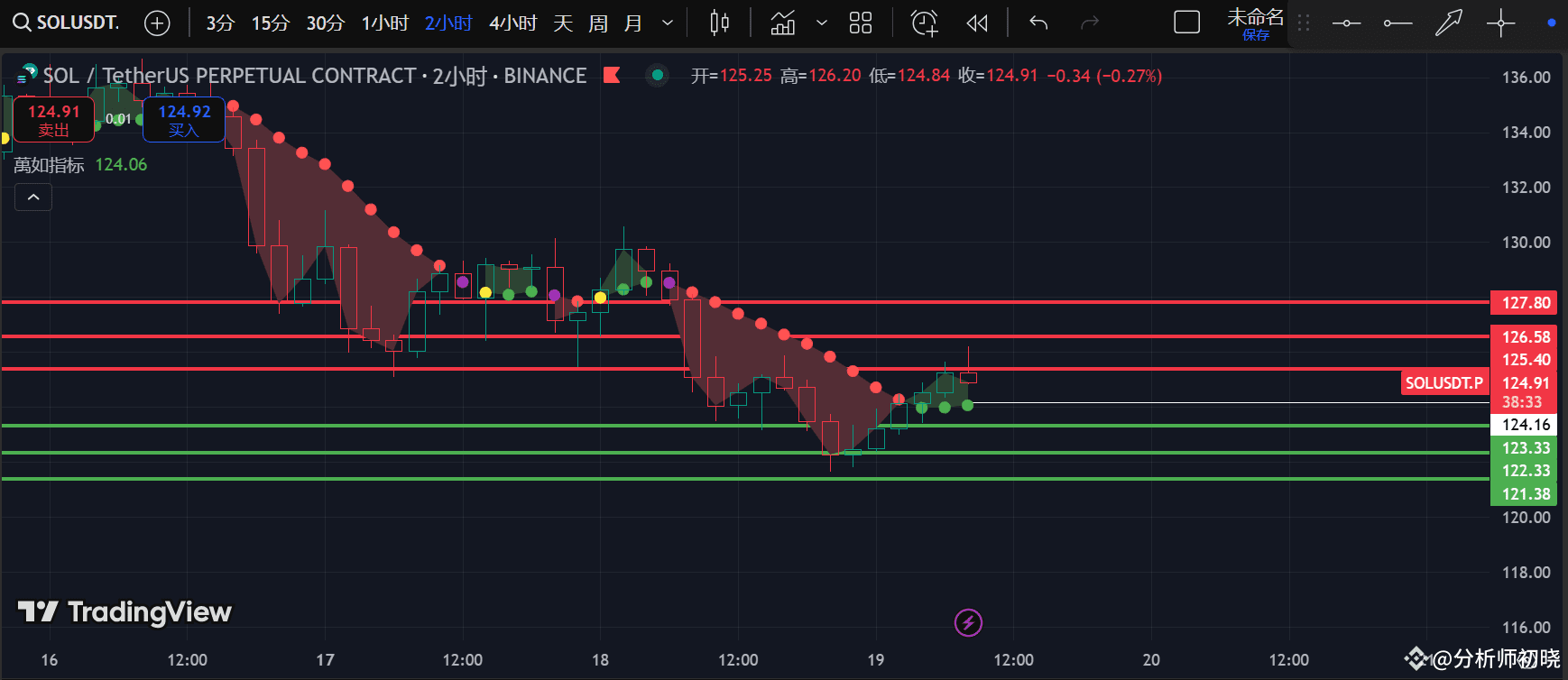This screenshot has height=680, width=1568.
Task: Click the 开=125.25 open value
Action: (x=732, y=76)
